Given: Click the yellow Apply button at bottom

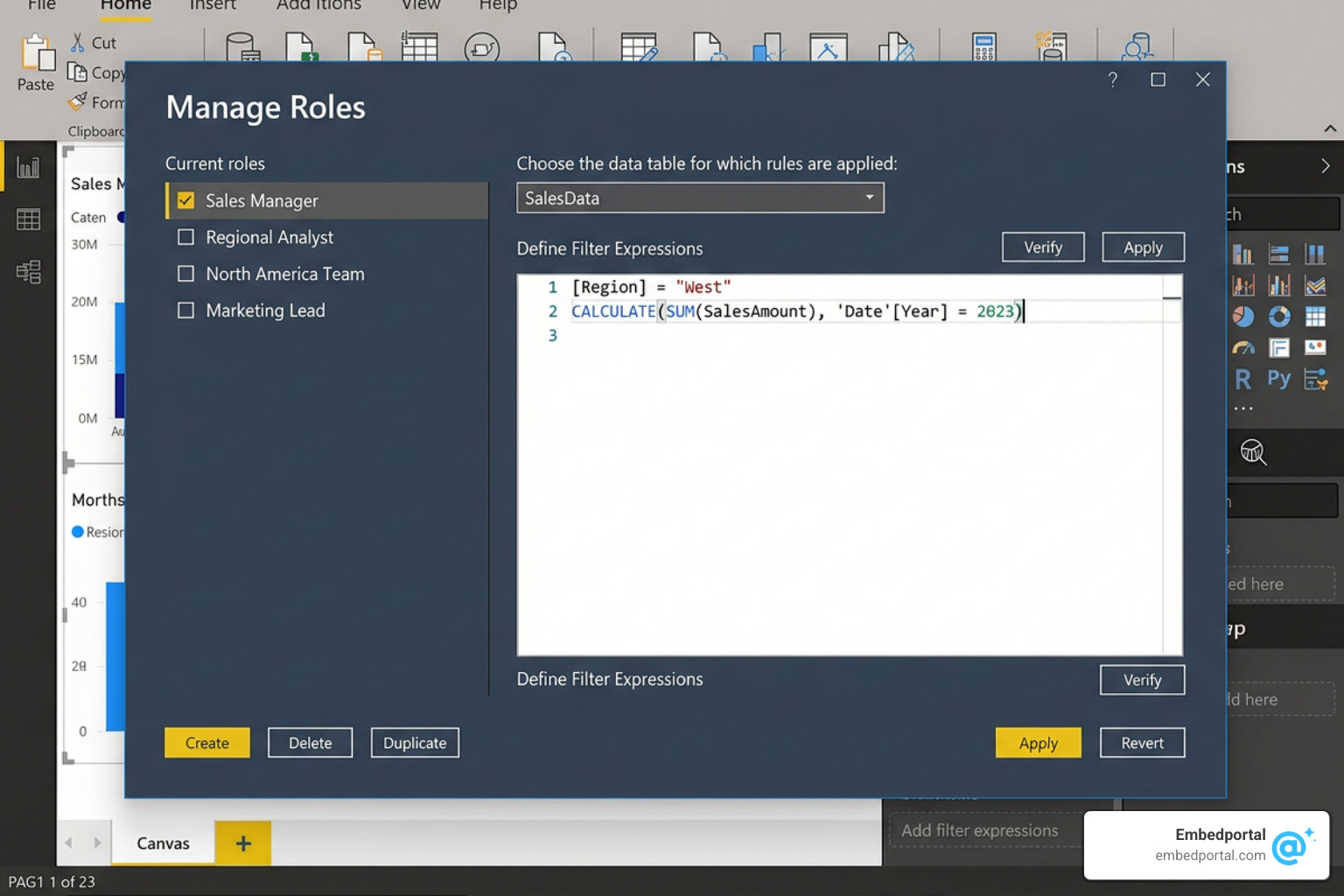Looking at the screenshot, I should pyautogui.click(x=1039, y=743).
